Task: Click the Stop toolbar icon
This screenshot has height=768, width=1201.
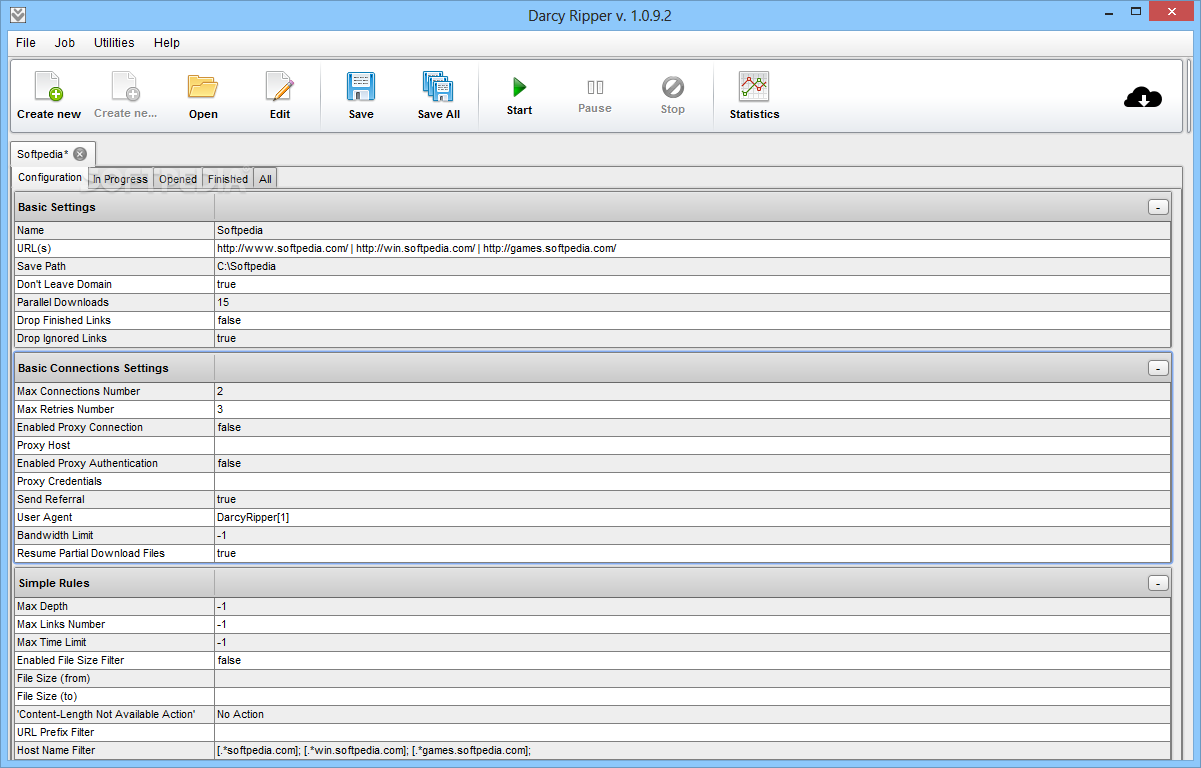Action: [x=673, y=87]
